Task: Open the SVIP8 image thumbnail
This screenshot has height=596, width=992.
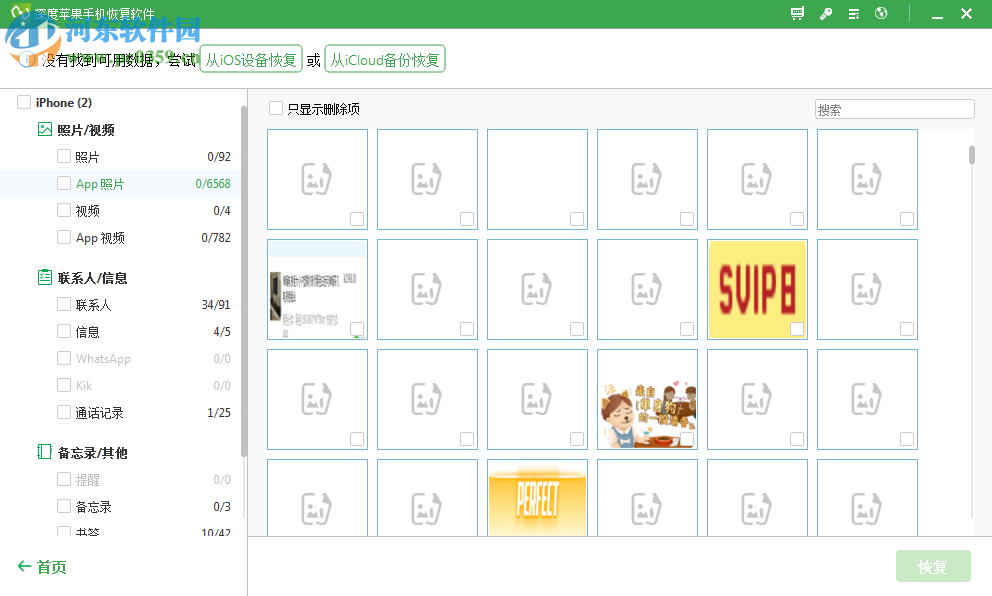Action: 757,289
